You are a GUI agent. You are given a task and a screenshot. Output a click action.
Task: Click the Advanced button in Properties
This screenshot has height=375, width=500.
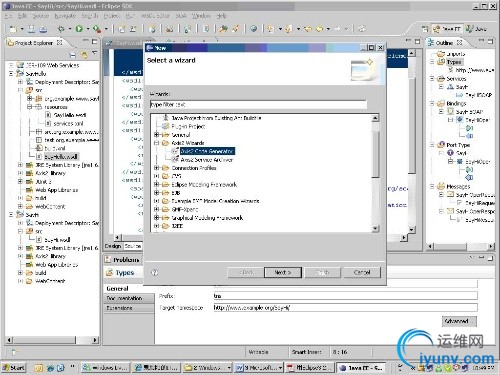coord(459,321)
